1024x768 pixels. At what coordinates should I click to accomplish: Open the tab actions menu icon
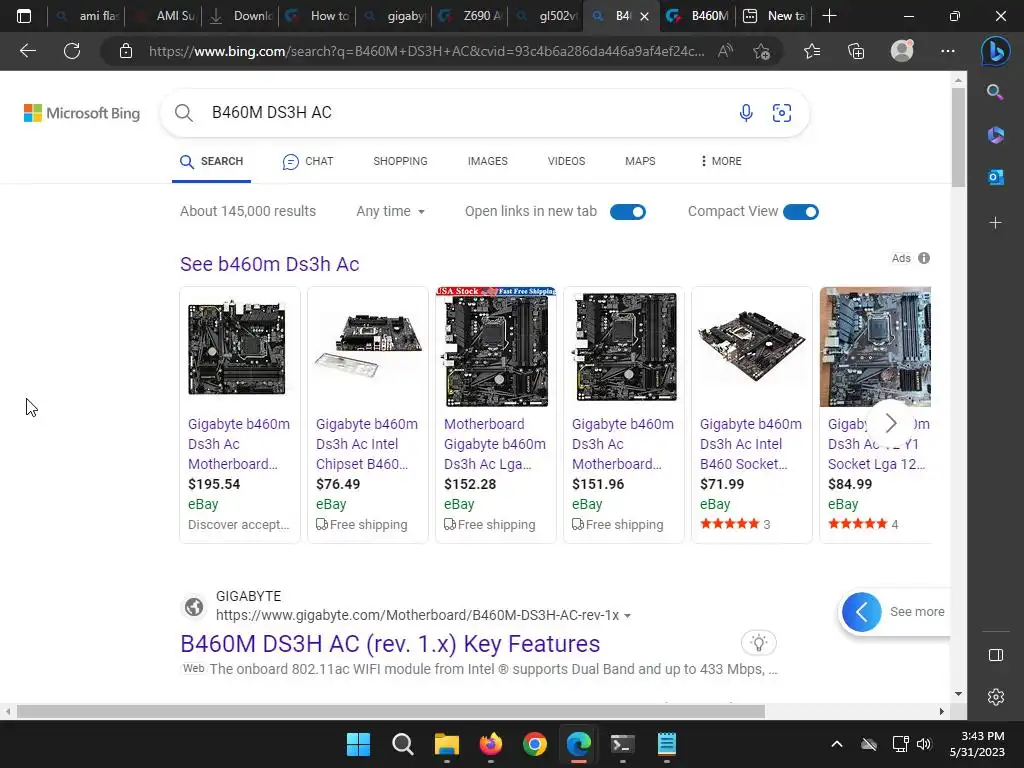[x=24, y=16]
